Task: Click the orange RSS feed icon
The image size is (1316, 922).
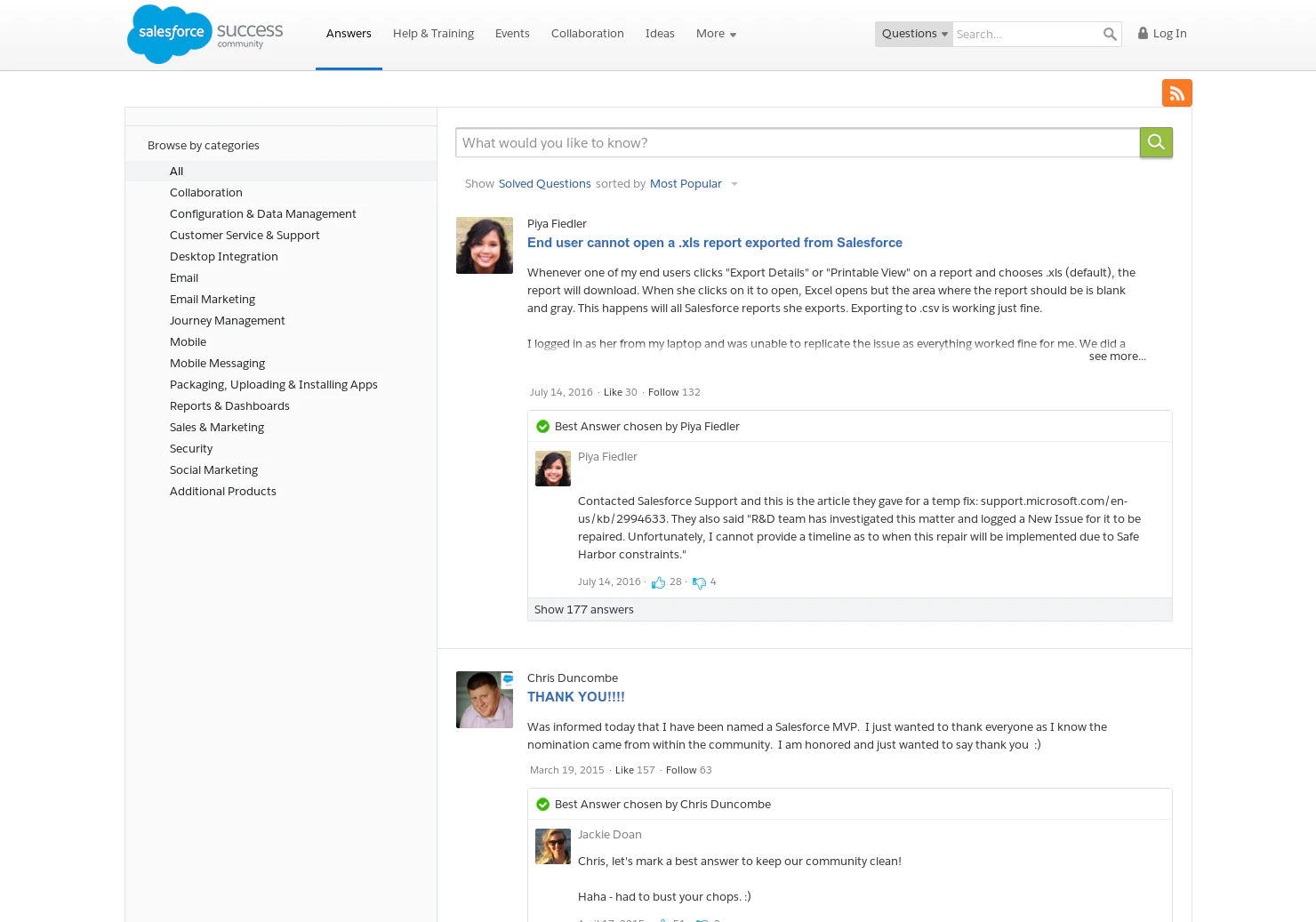Action: coord(1176,92)
